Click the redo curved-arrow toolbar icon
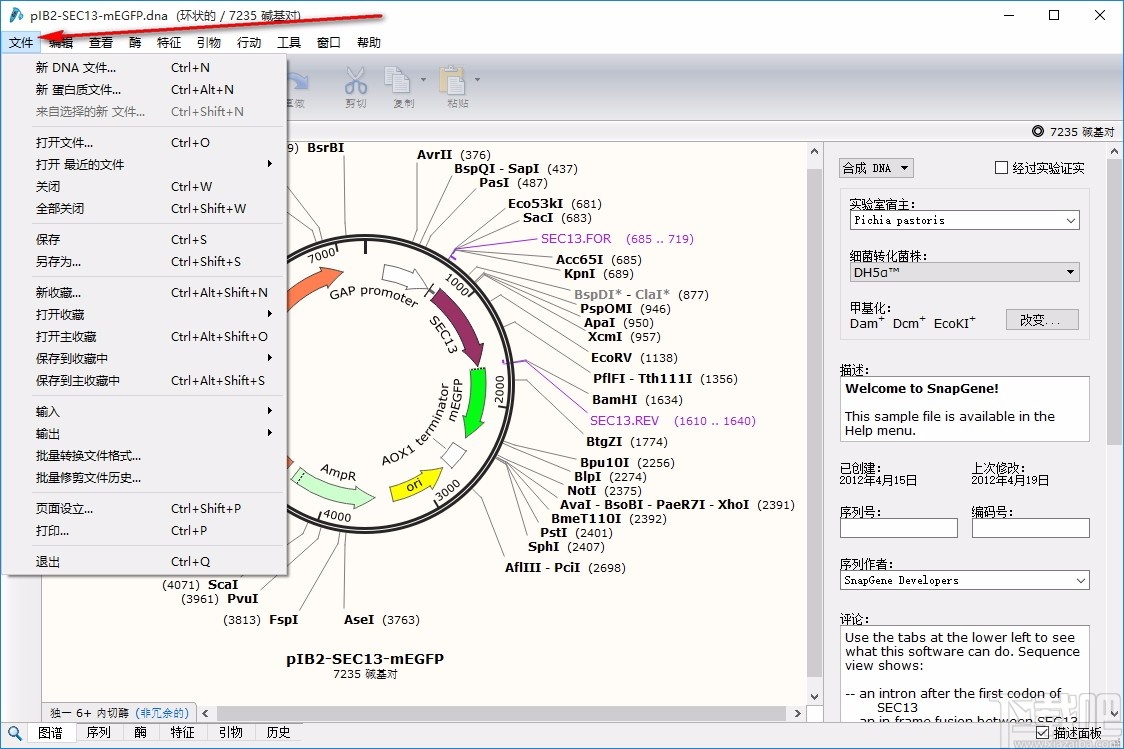Screen dimensions: 1124x749 click(298, 80)
